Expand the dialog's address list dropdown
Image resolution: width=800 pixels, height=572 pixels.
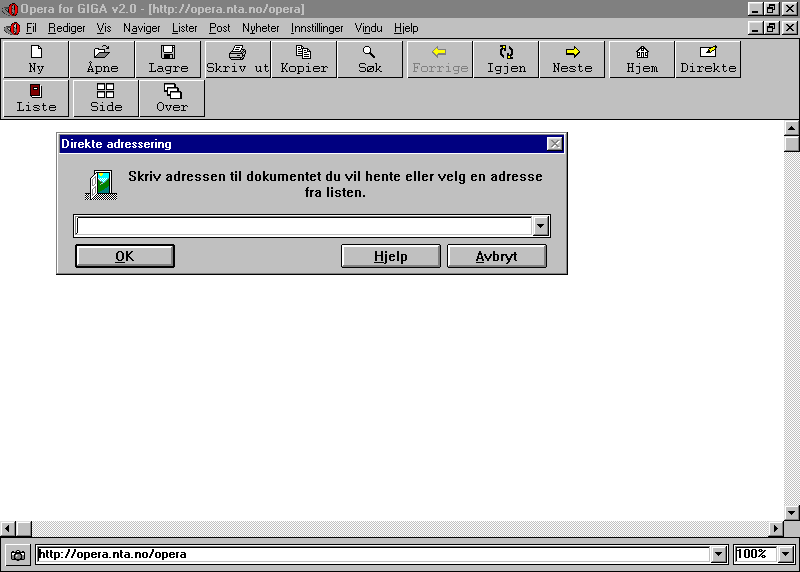coord(540,226)
